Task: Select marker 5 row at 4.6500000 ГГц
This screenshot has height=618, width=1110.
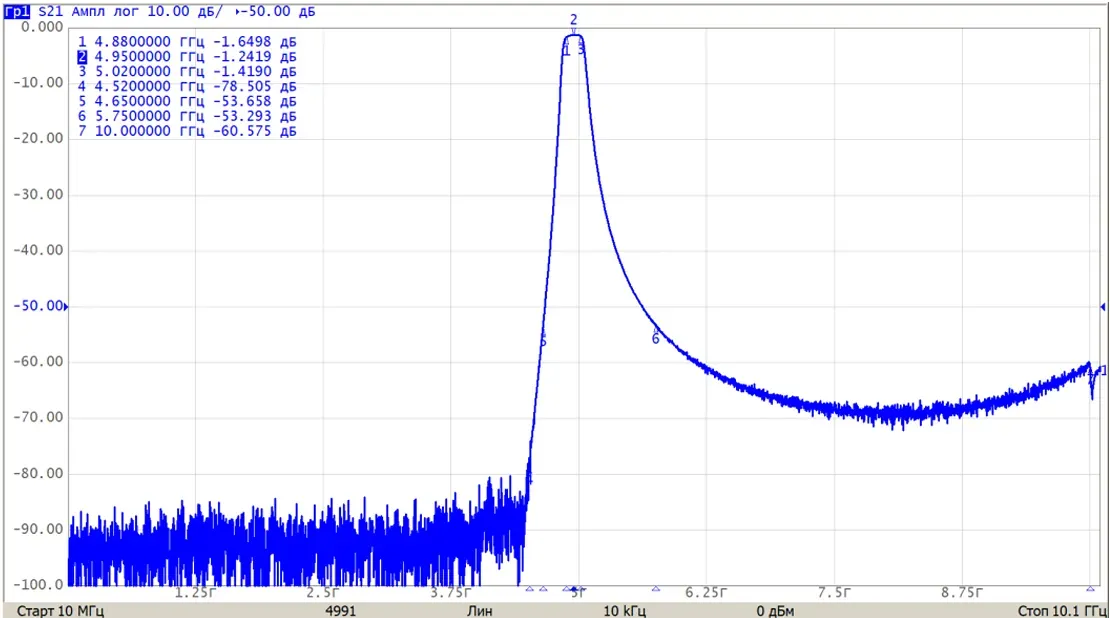Action: [187, 101]
